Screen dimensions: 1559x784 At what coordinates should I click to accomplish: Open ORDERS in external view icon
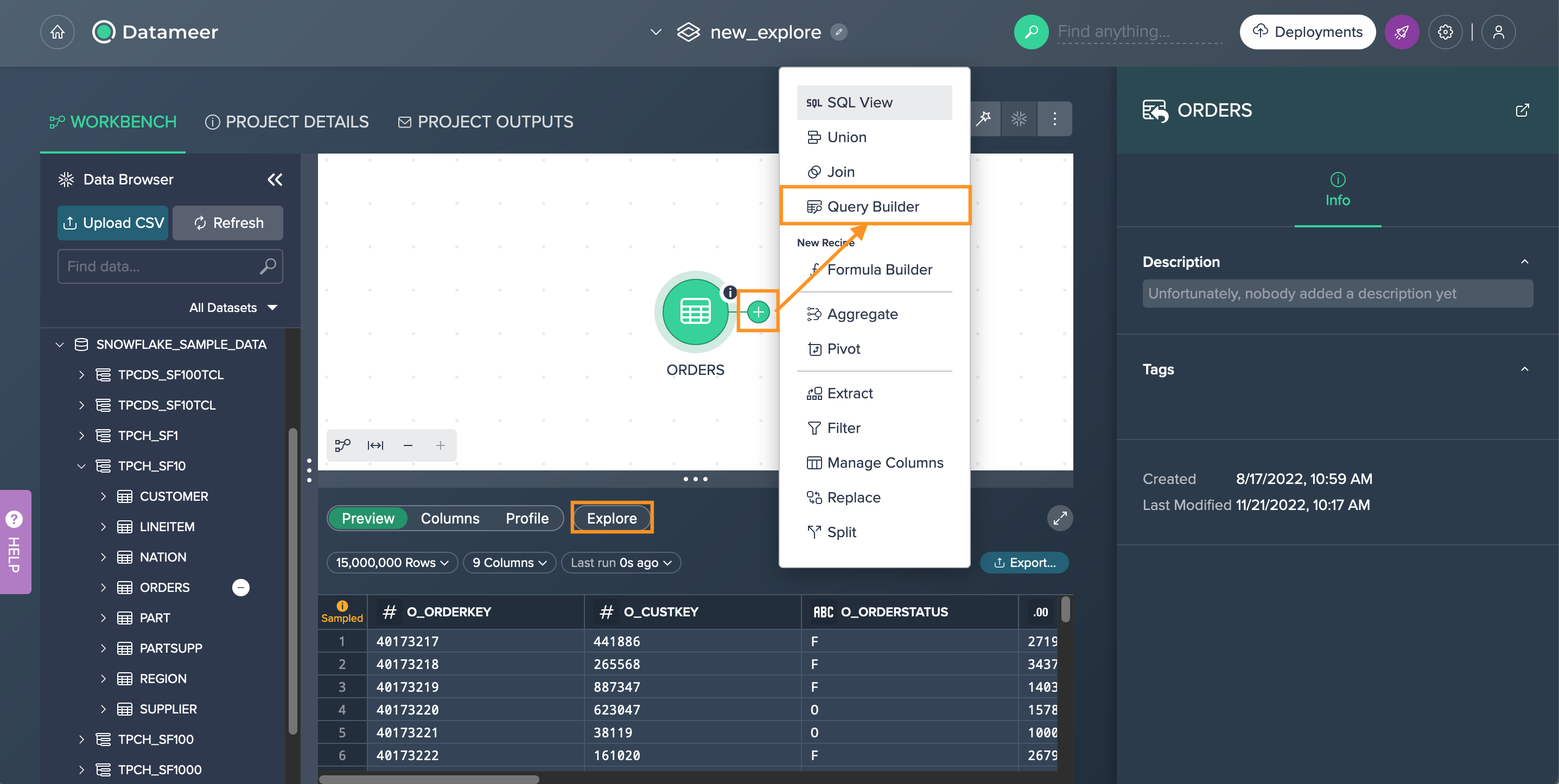[1522, 110]
